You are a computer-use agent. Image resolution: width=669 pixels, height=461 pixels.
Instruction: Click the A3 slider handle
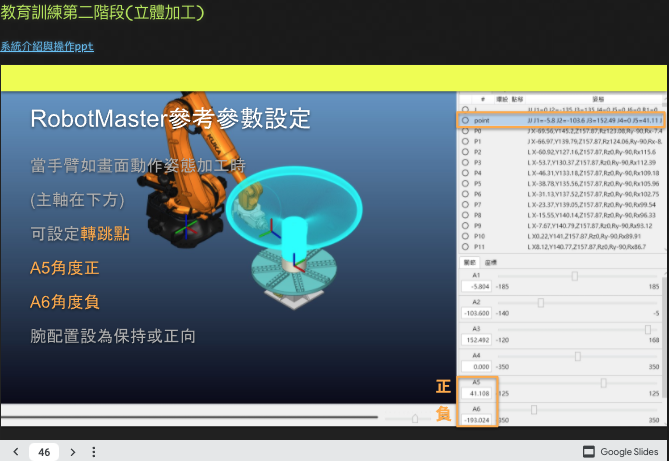click(648, 330)
